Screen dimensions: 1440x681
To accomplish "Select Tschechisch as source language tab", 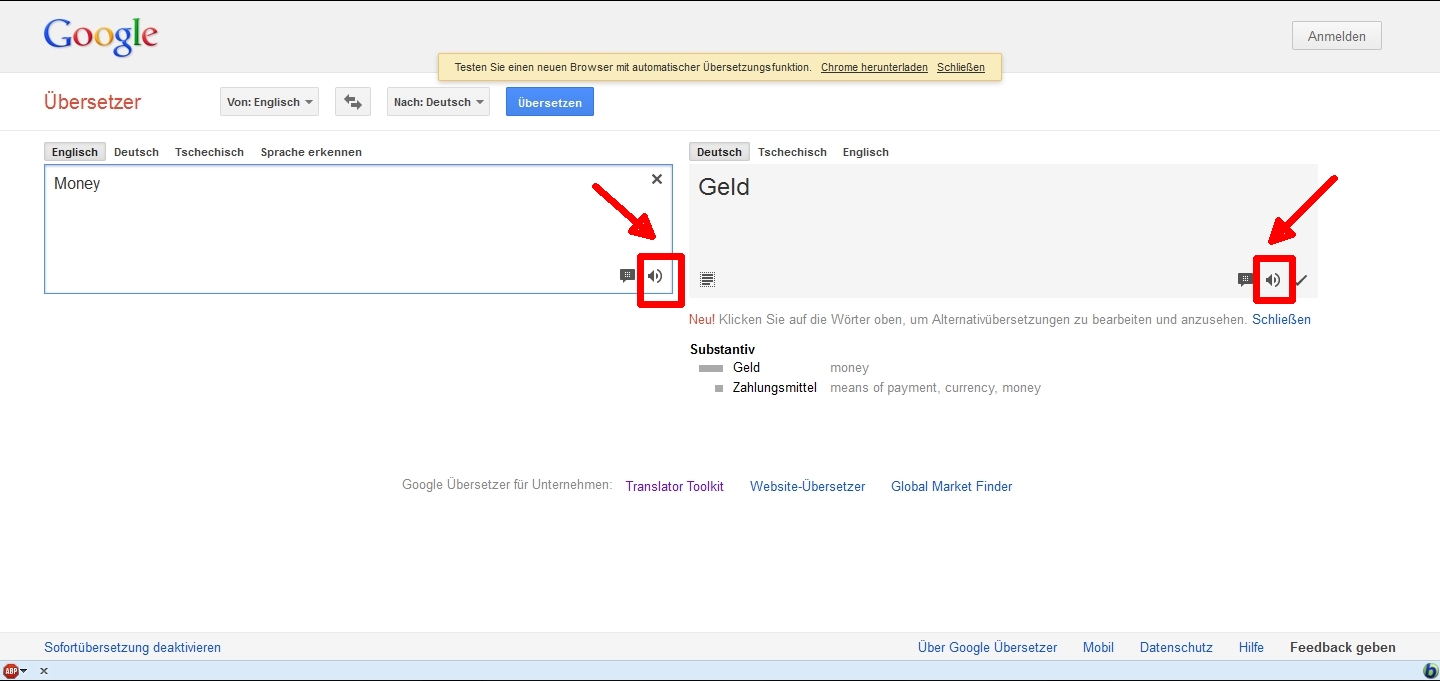I will click(209, 152).
